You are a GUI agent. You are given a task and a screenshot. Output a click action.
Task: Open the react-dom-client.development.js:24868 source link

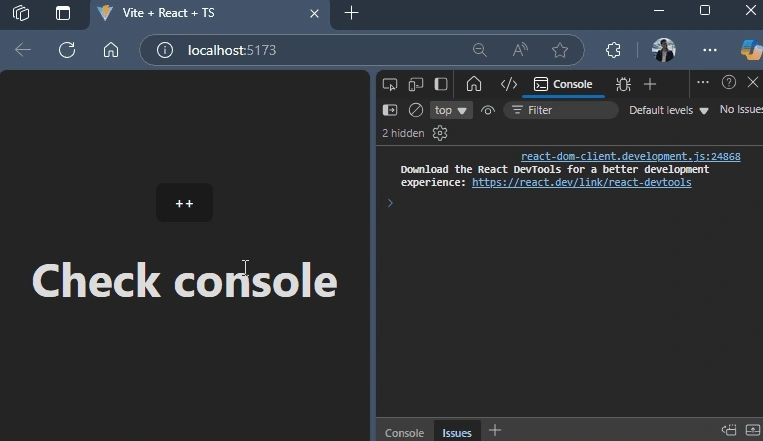[631, 156]
